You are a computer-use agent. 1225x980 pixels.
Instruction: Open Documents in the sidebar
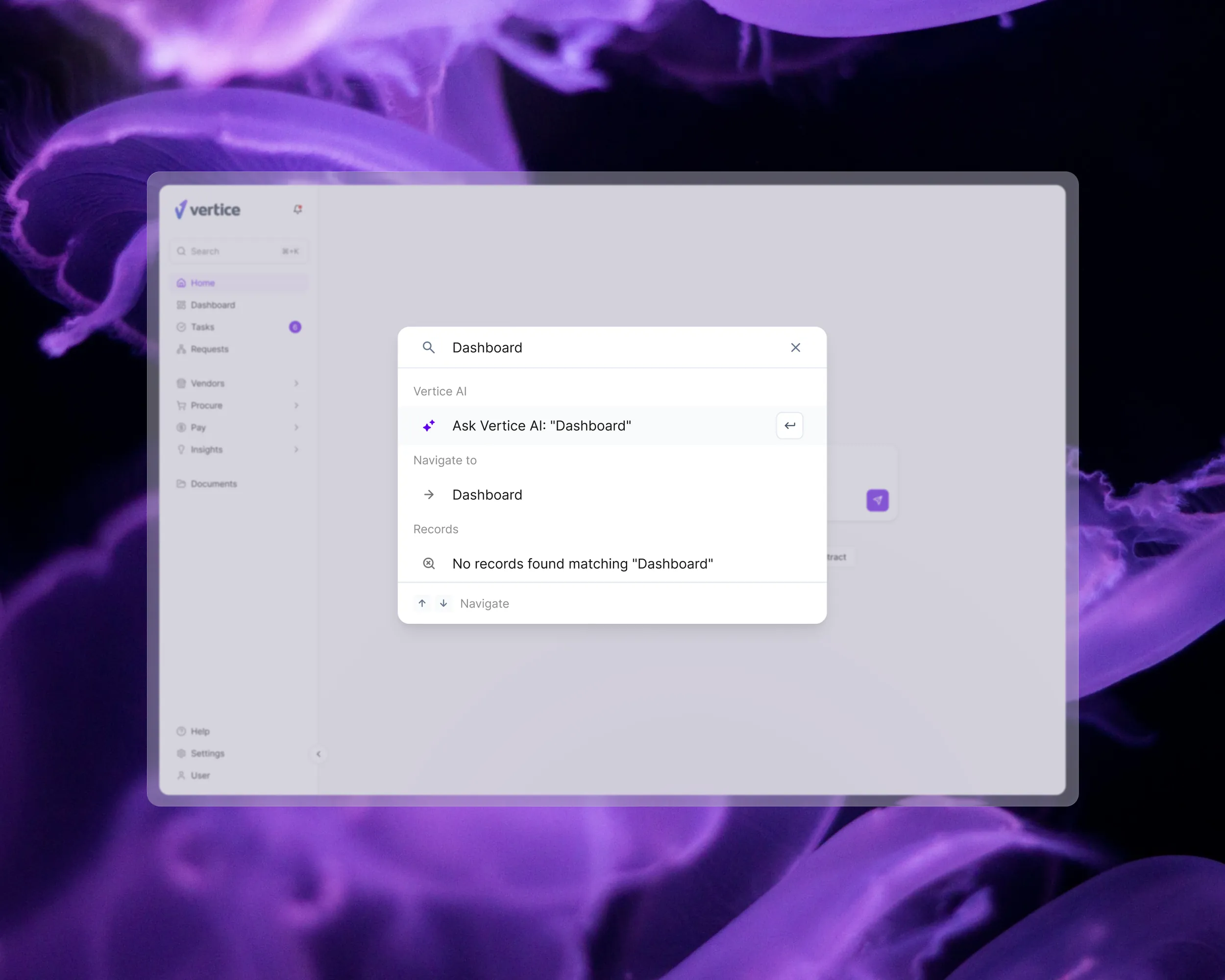pos(239,484)
